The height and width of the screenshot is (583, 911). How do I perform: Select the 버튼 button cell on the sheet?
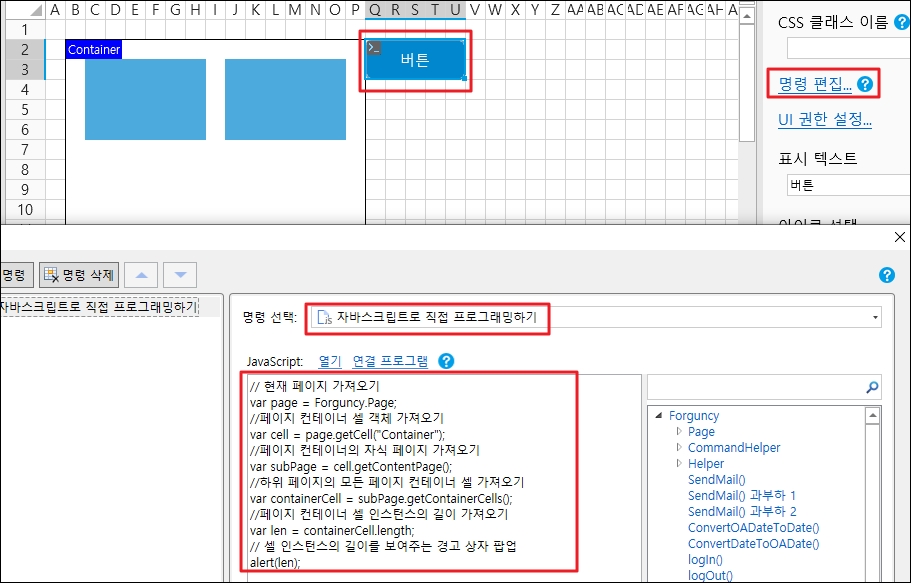point(415,60)
